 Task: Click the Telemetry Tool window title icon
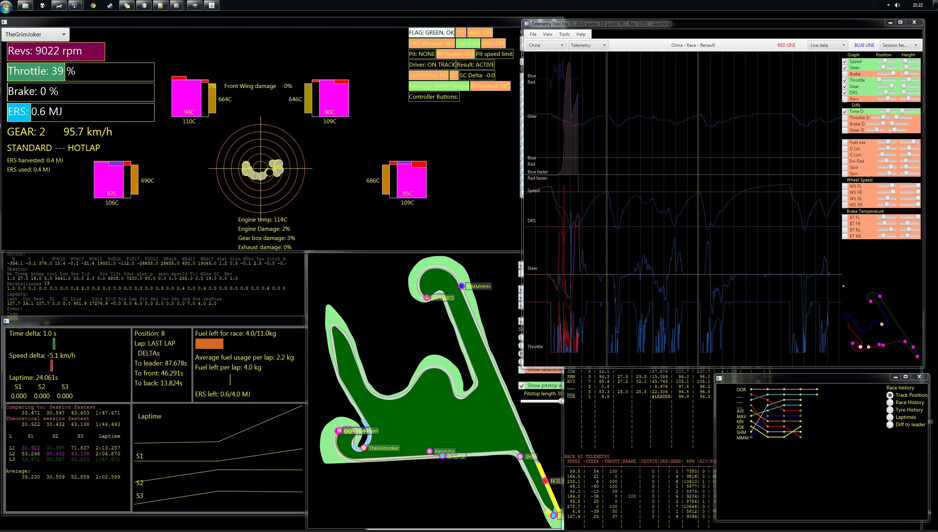(527, 23)
